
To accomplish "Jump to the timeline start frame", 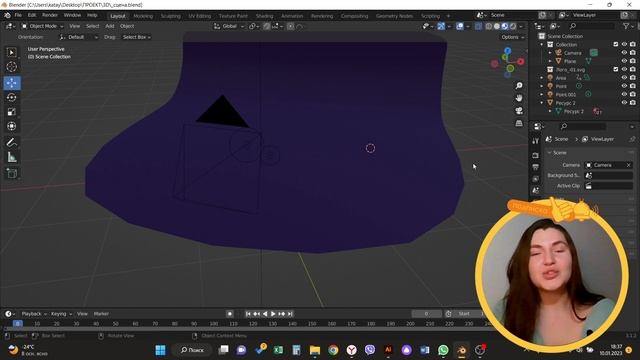I will click(x=248, y=314).
